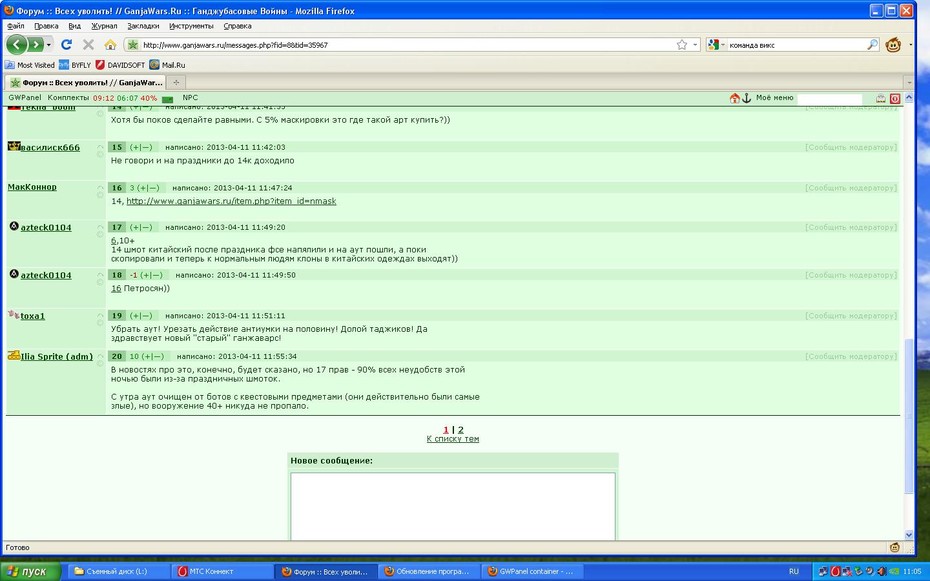Switch to МТС Коннект taskbar window

(223, 572)
